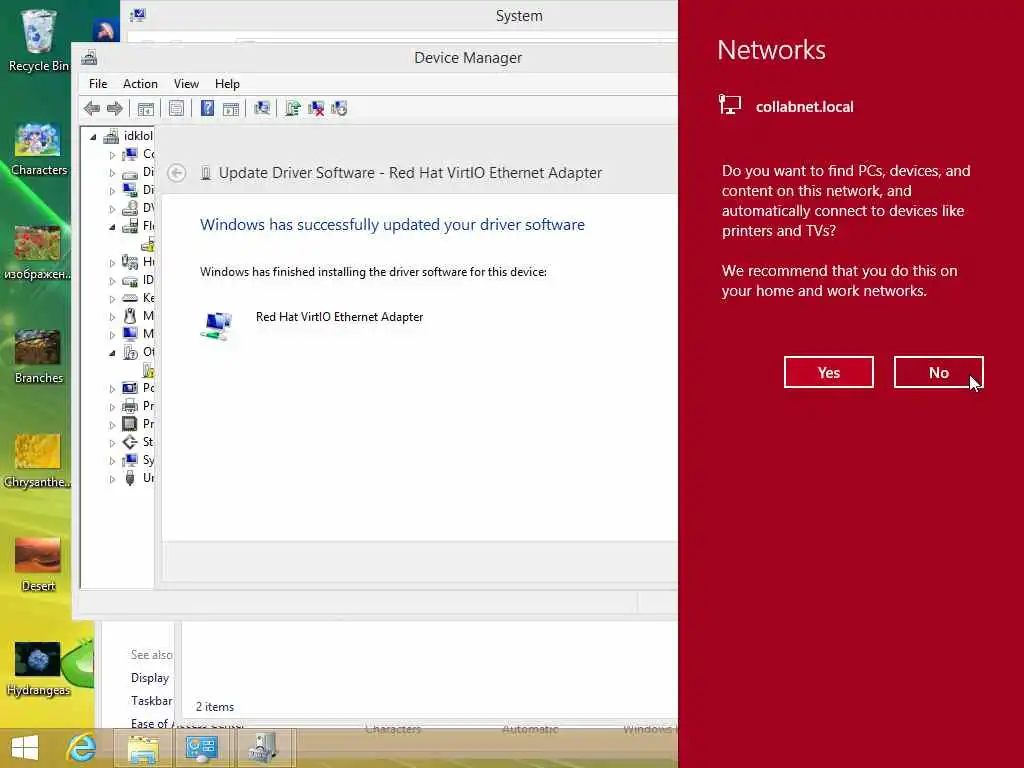Open the Windows Start button

(25, 748)
